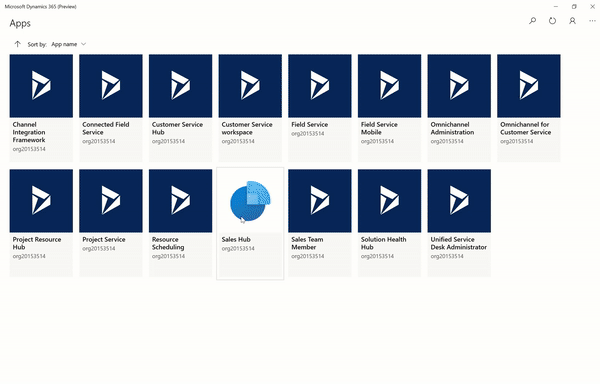Screen dimensions: 600x384
Task: Open the Omnichannel Administration app icon
Action: tap(459, 86)
